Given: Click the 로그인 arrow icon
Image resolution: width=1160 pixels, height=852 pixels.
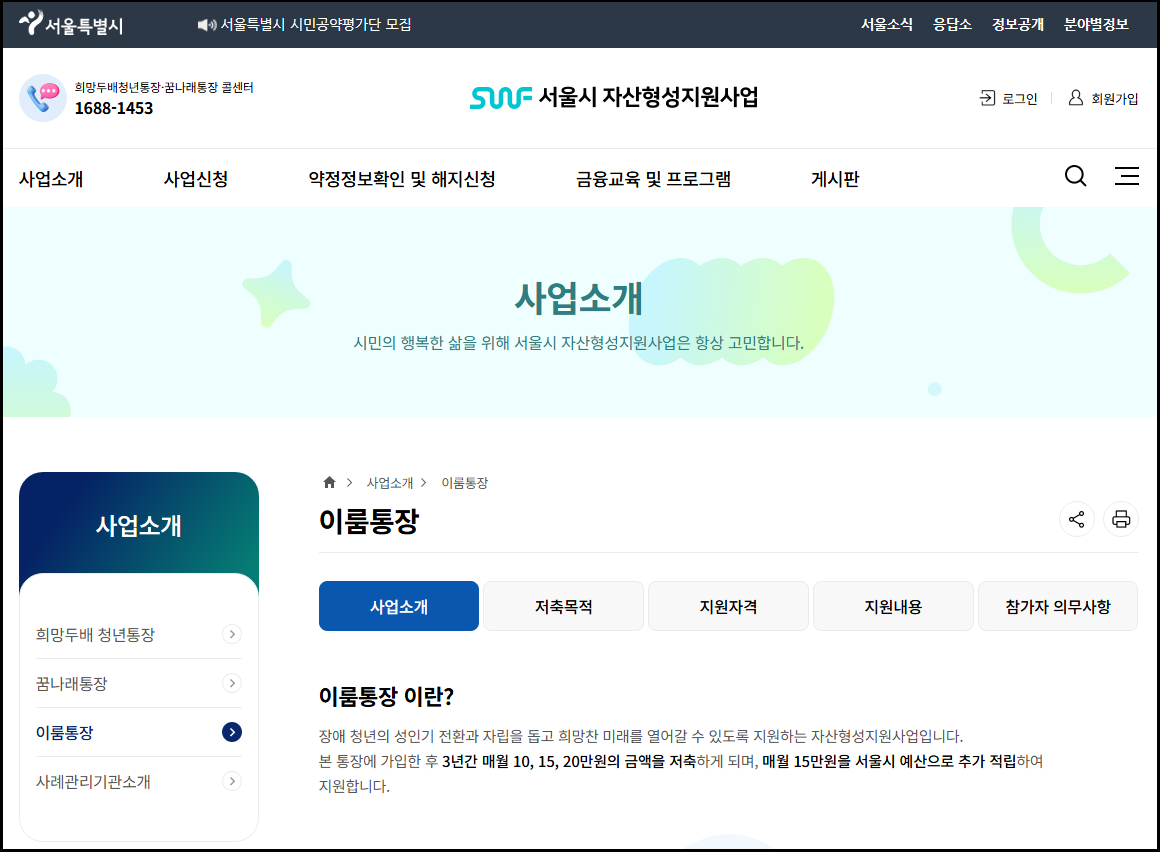Looking at the screenshot, I should pyautogui.click(x=988, y=98).
